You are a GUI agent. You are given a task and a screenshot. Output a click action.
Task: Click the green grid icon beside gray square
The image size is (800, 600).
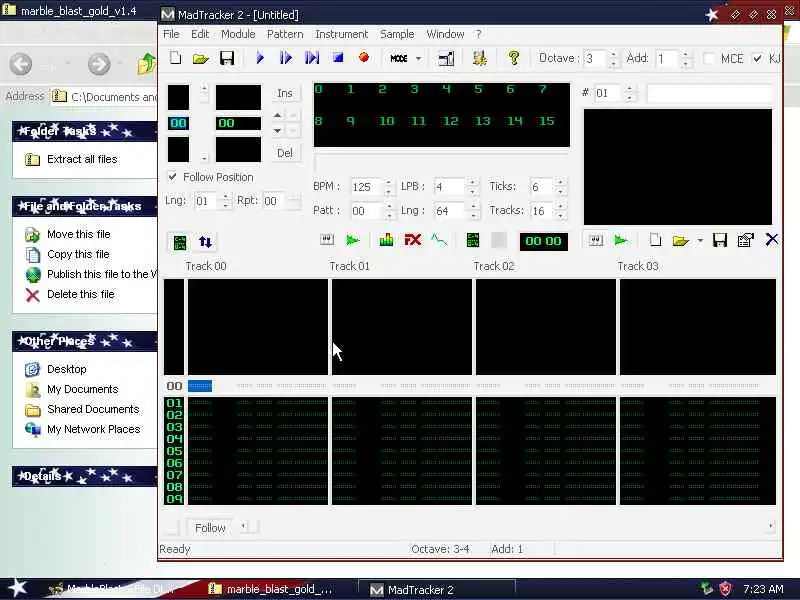[x=473, y=240]
